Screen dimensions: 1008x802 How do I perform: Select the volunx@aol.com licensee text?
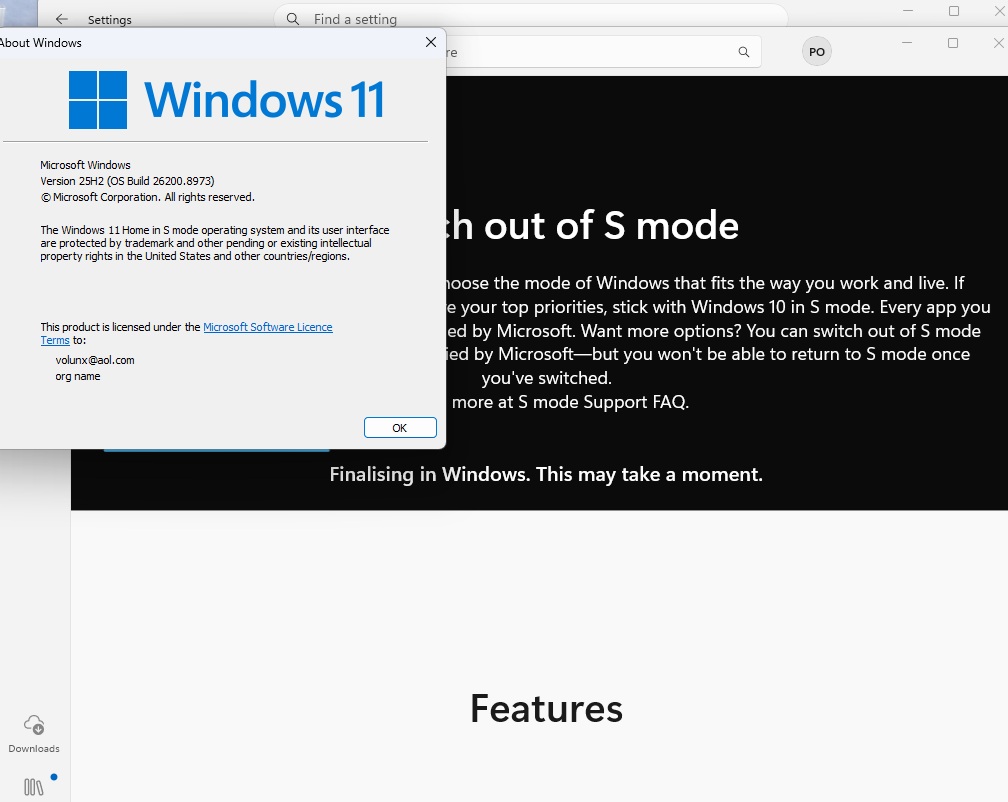pos(95,360)
